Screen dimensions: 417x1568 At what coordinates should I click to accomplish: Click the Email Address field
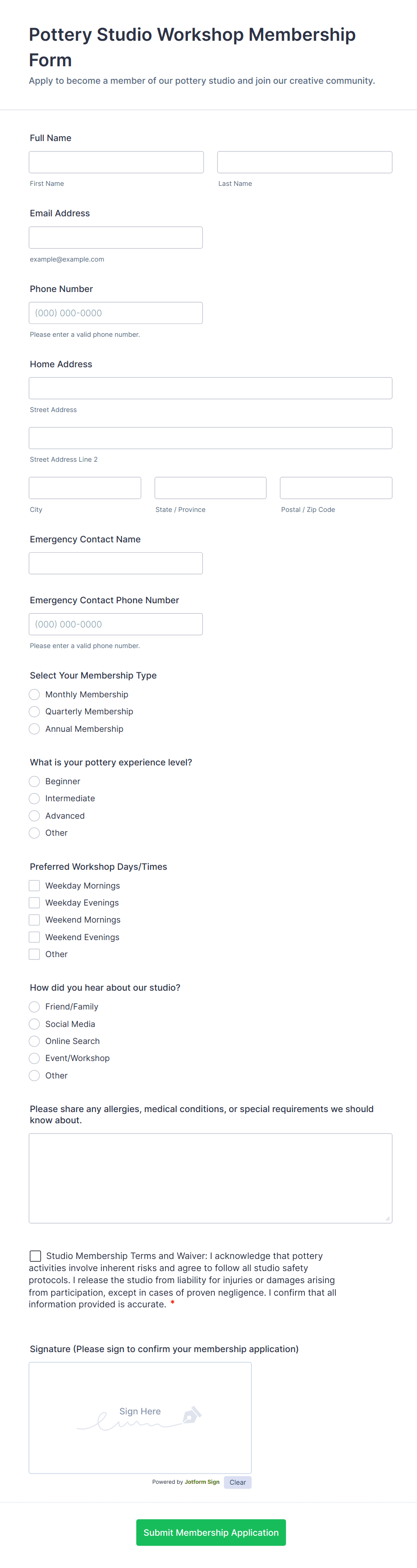pos(116,237)
